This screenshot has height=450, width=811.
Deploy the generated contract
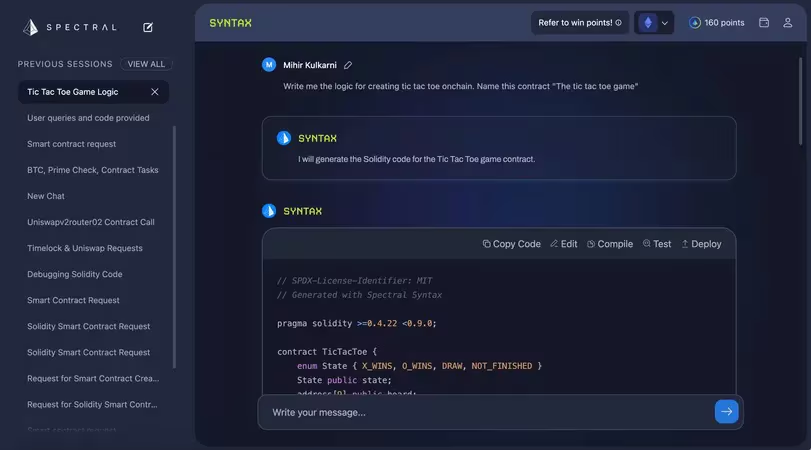(701, 244)
